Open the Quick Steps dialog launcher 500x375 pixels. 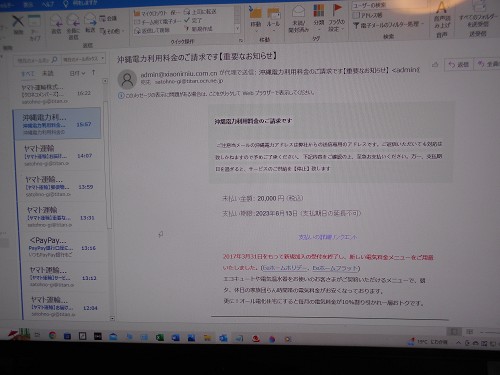pos(241,40)
